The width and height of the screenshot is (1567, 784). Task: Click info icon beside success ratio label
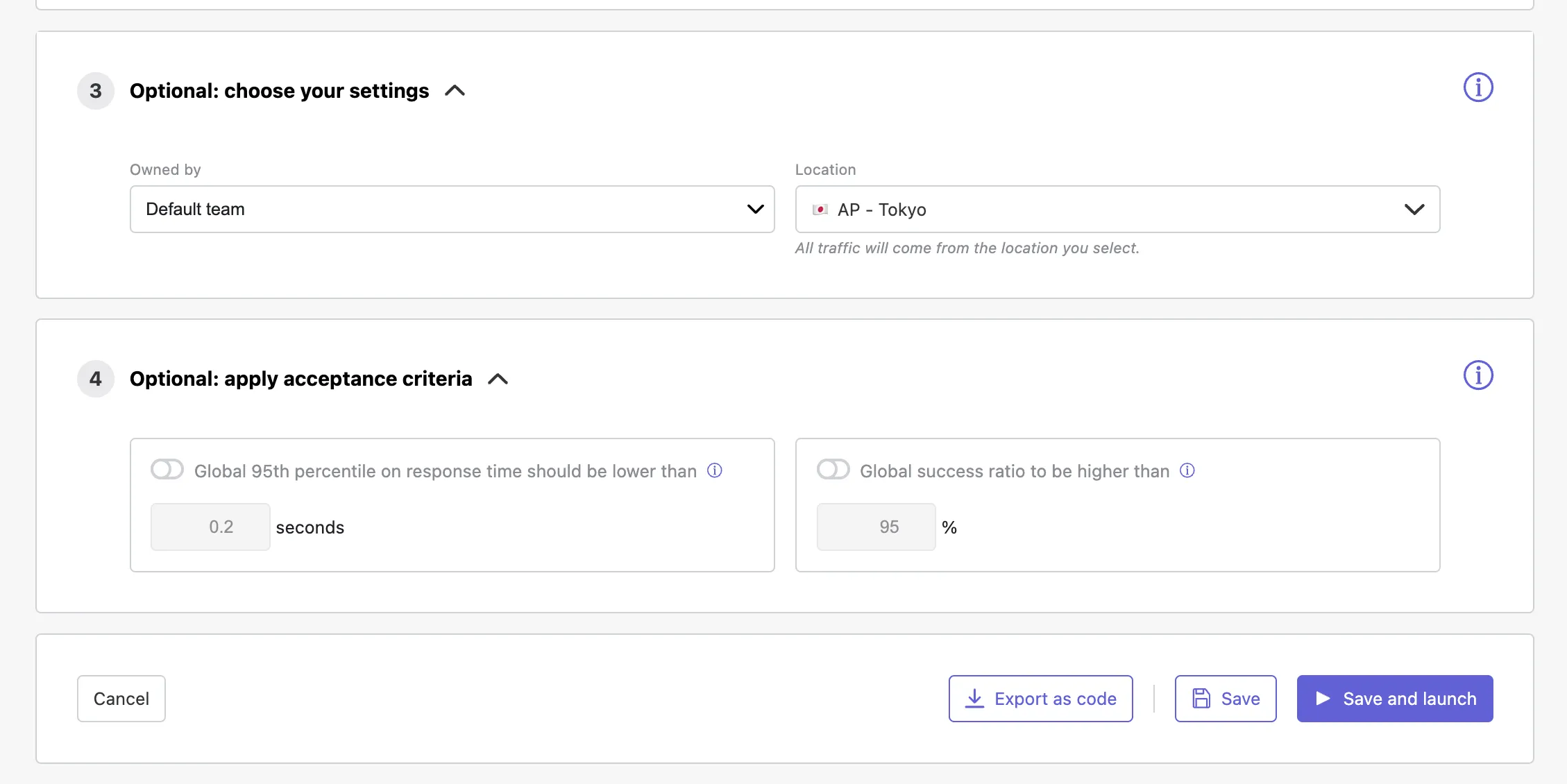(1187, 471)
